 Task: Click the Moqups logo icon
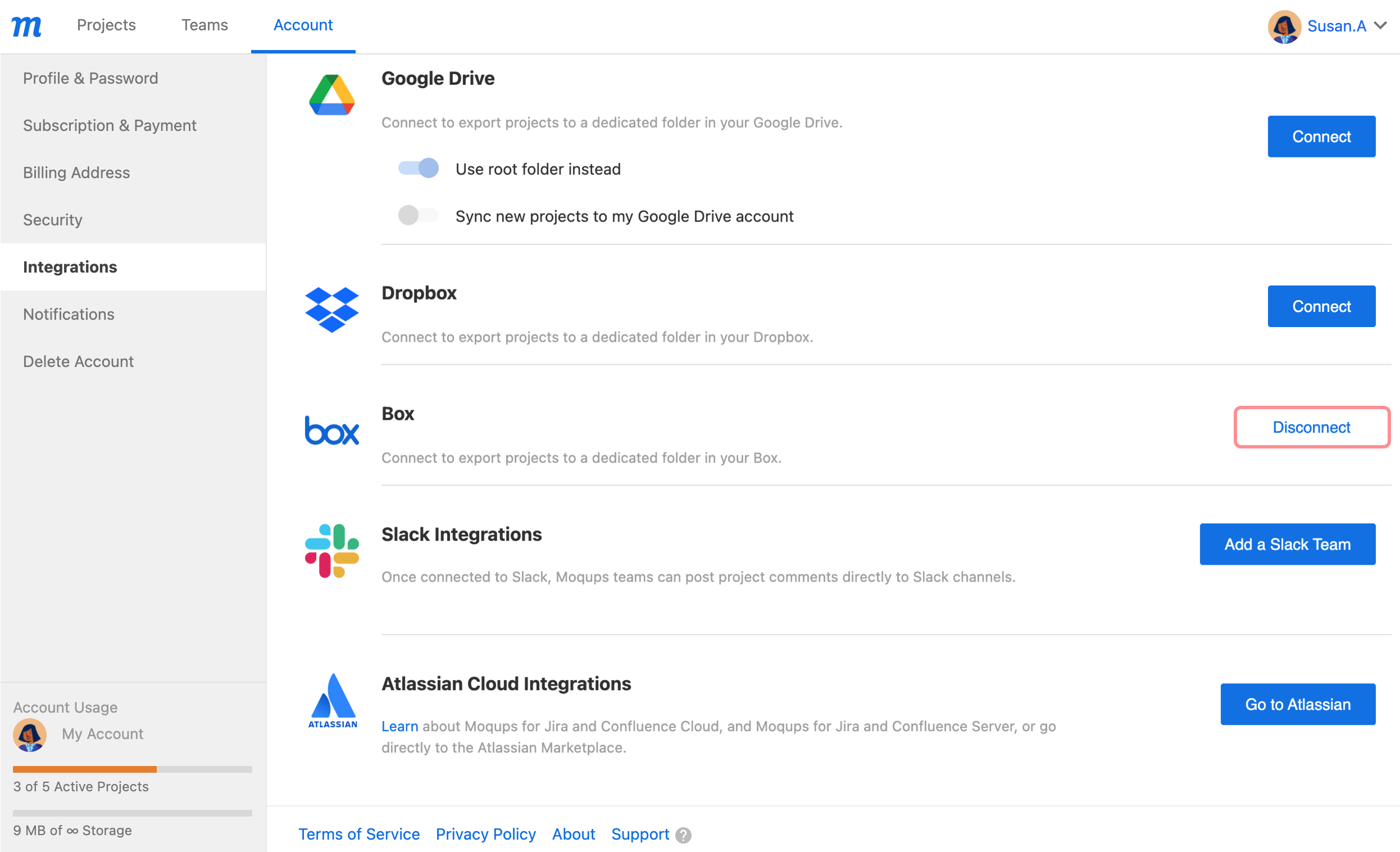pos(26,26)
